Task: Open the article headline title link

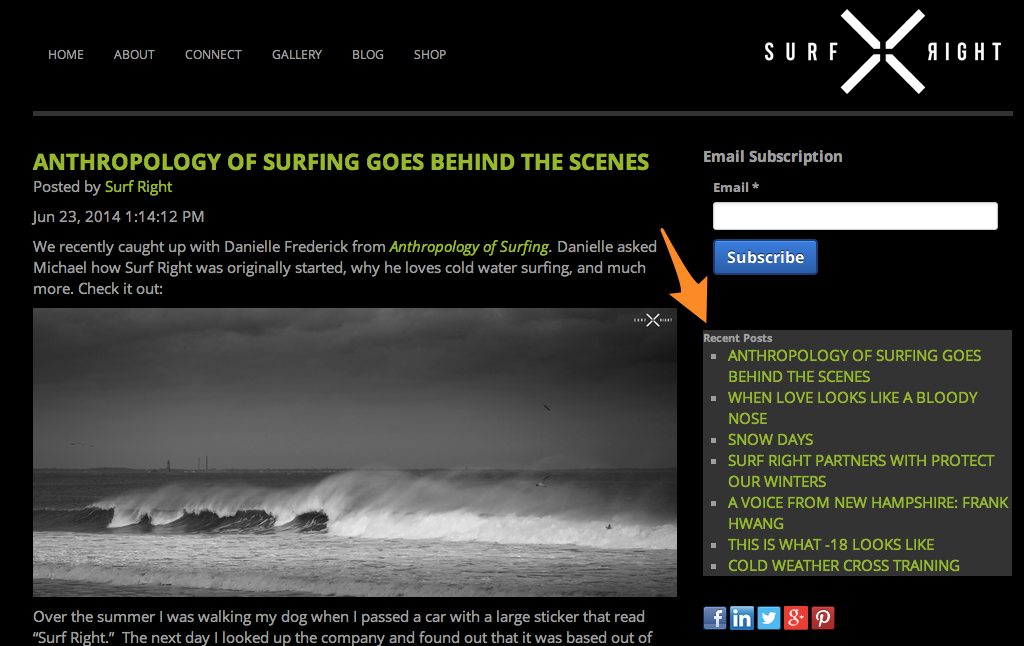Action: [341, 162]
